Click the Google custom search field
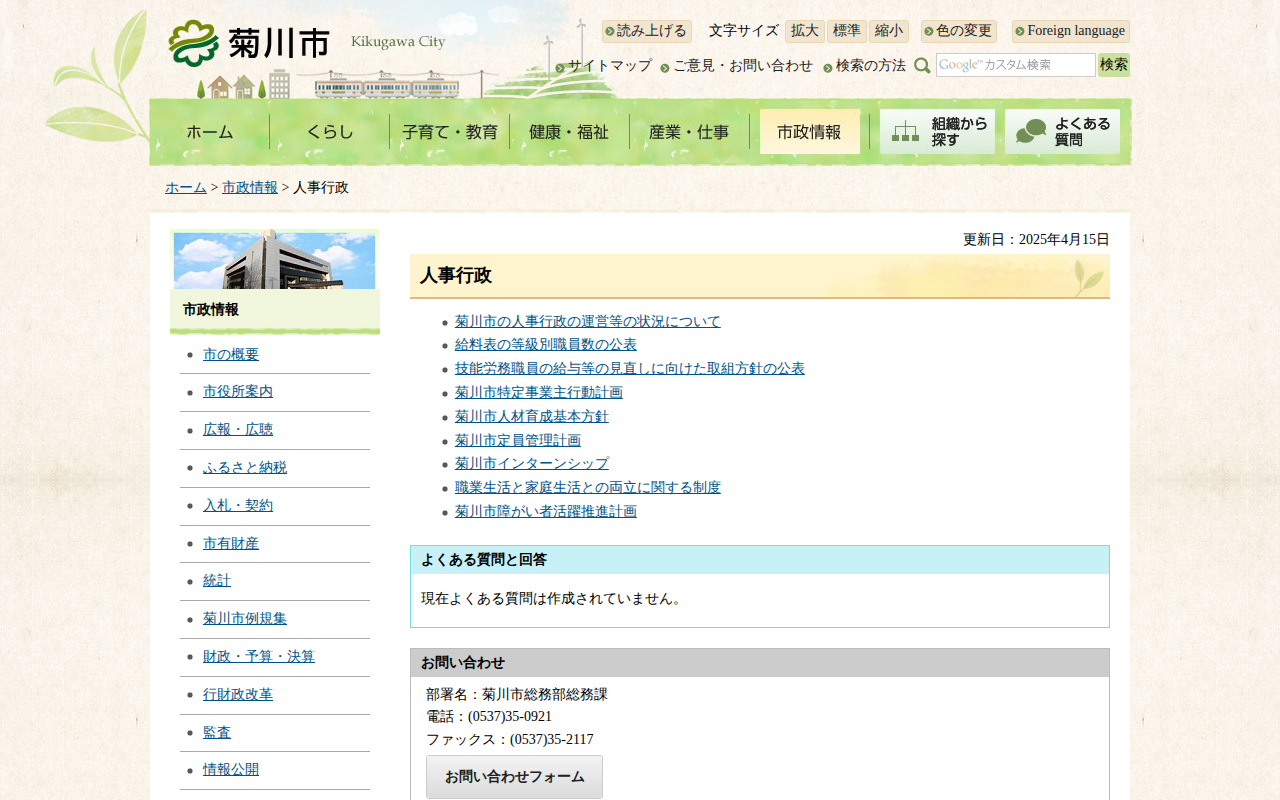The image size is (1280, 800). click(1015, 65)
